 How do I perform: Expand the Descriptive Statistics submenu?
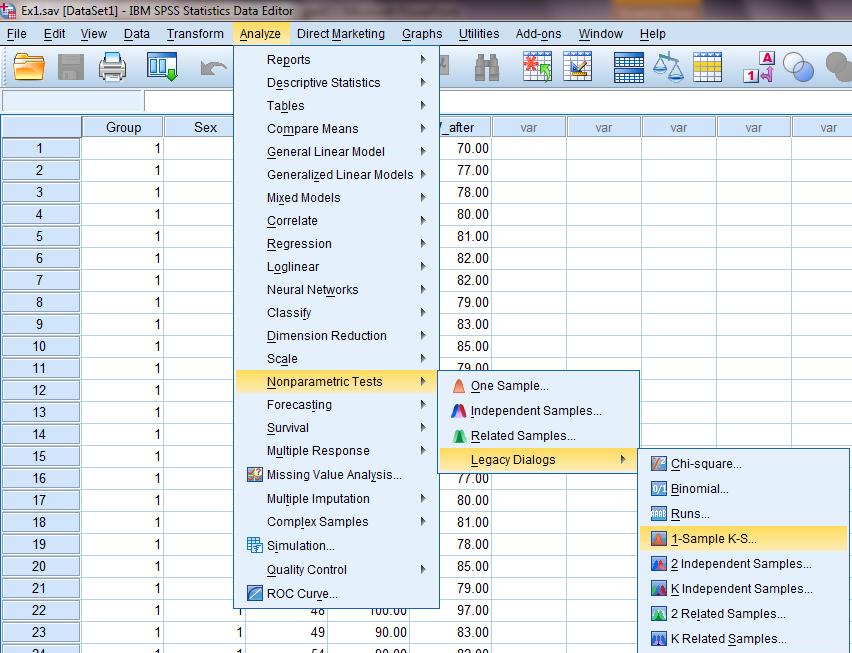(336, 83)
